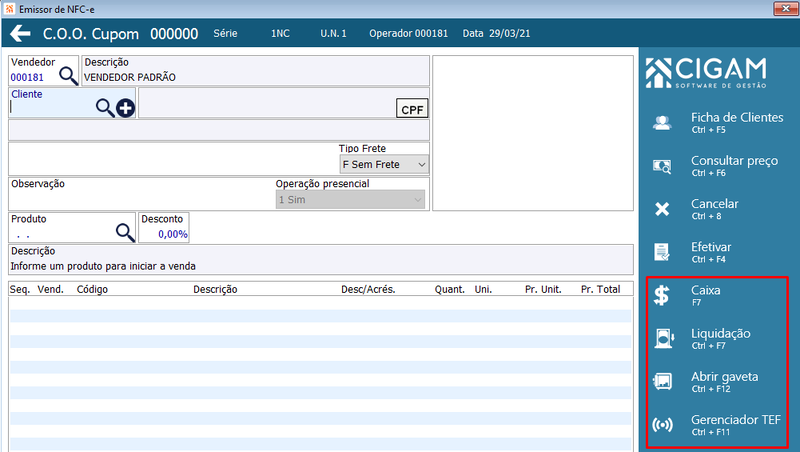Search for a Vendedor with magnifier
800x452 pixels.
68,76
